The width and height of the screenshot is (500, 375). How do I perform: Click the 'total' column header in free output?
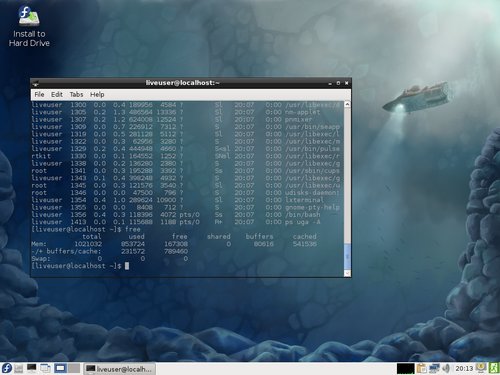tap(91, 237)
